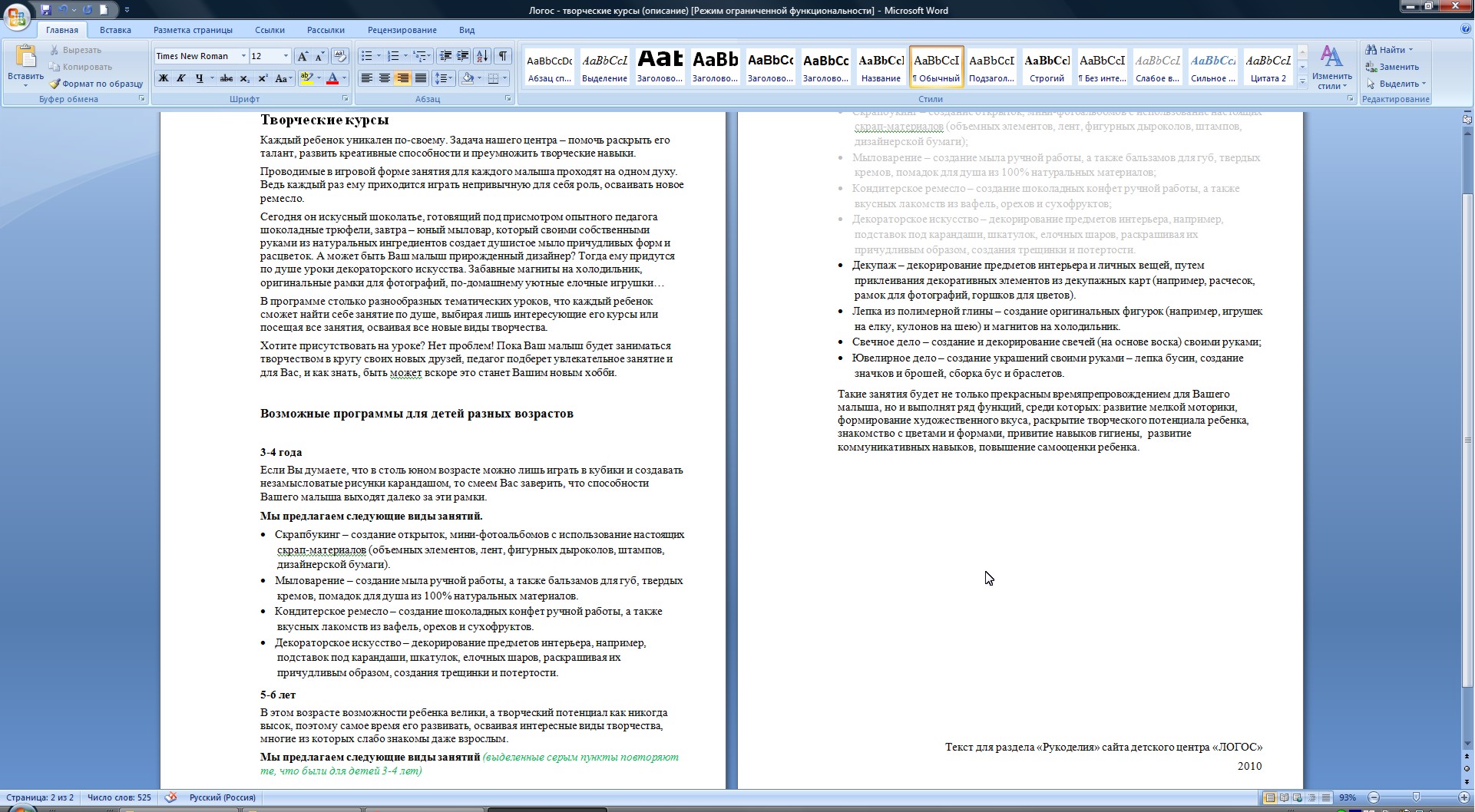Switch to Draft view in status bar
Screen dimensions: 1475x812
tap(1325, 797)
